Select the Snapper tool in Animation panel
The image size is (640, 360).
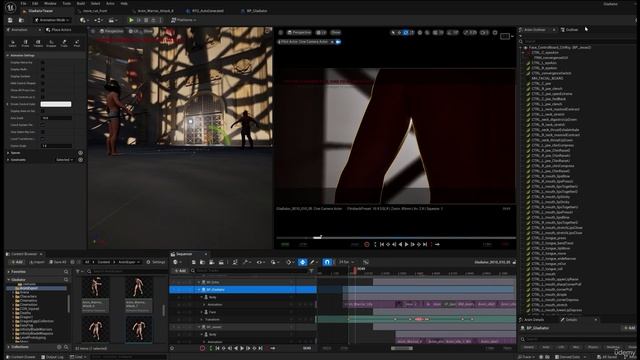[x=51, y=43]
